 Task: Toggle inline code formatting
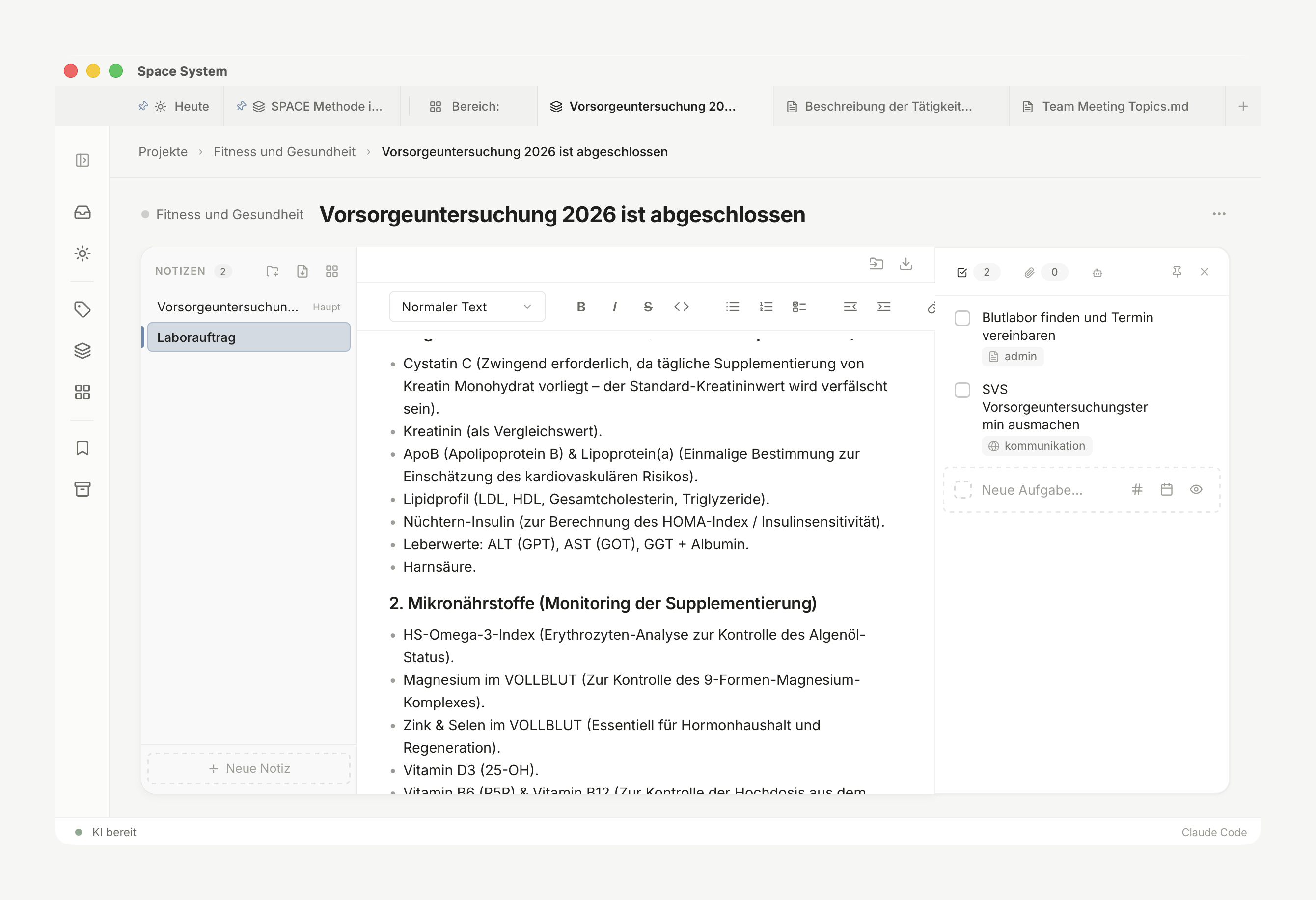pyautogui.click(x=681, y=307)
